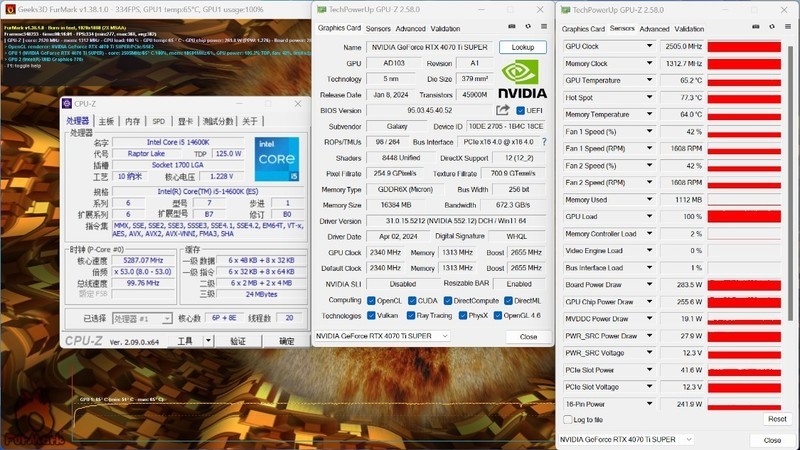Screen dimensions: 800x450
Task: Toggle the UEFI checkbox
Action: (520, 110)
